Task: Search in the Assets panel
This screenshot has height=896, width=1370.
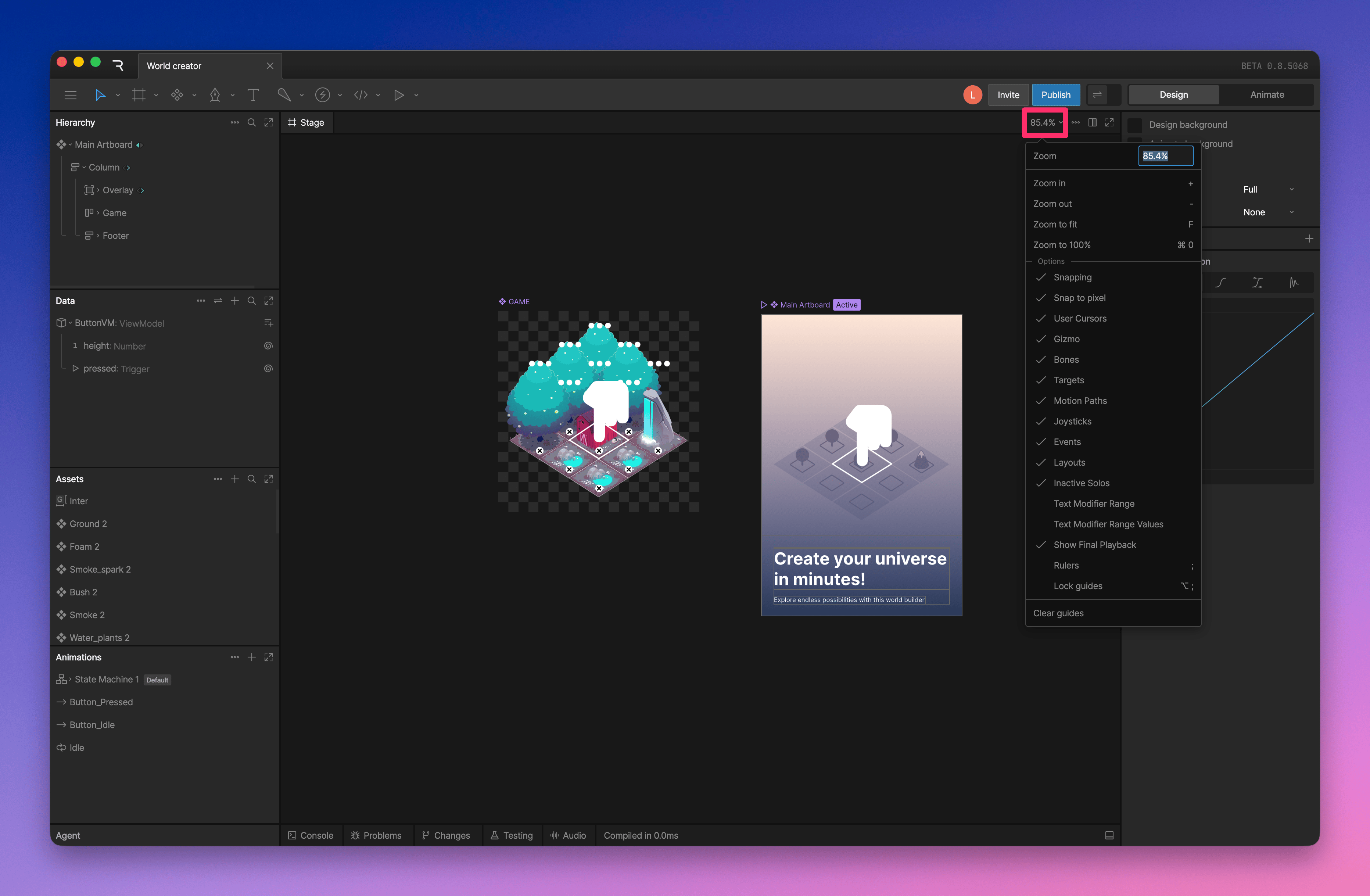Action: pyautogui.click(x=252, y=479)
